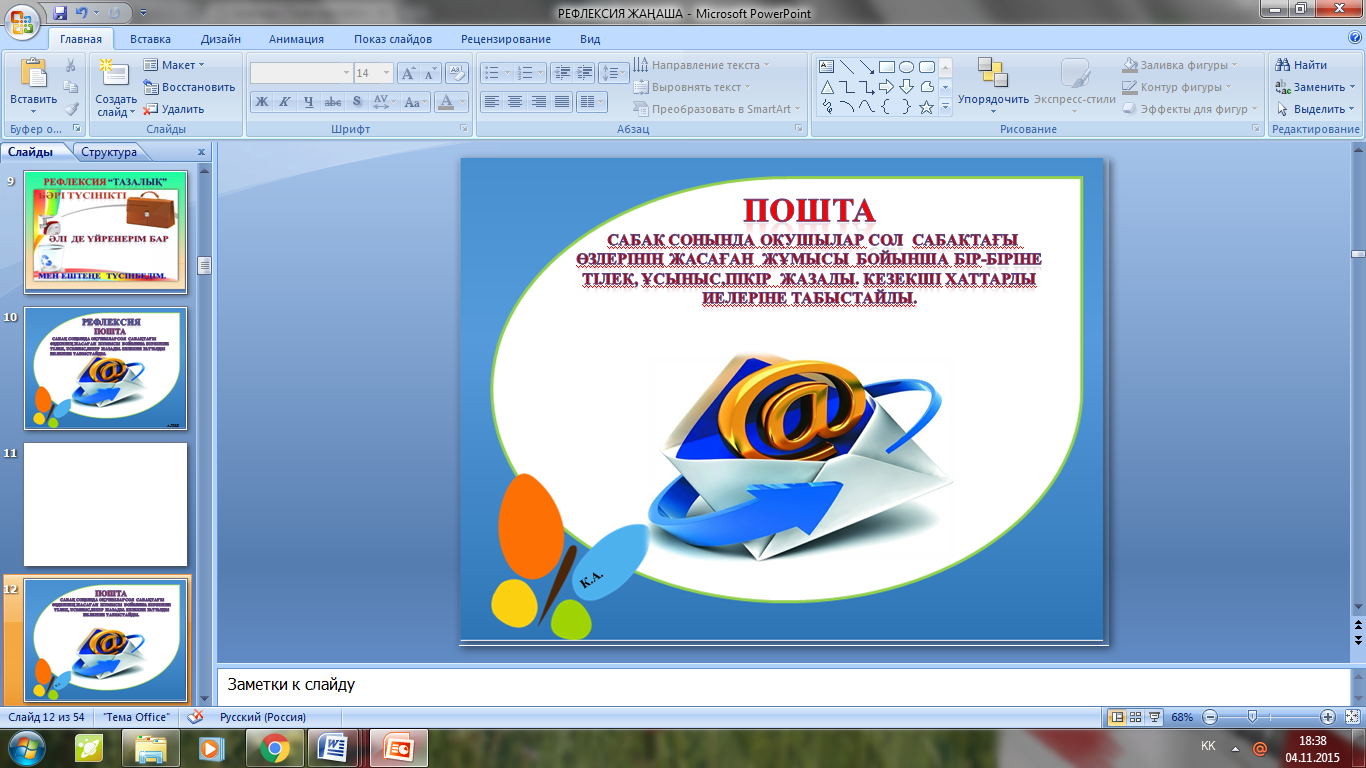Toggle underline formatting (Ч)

(x=308, y=102)
